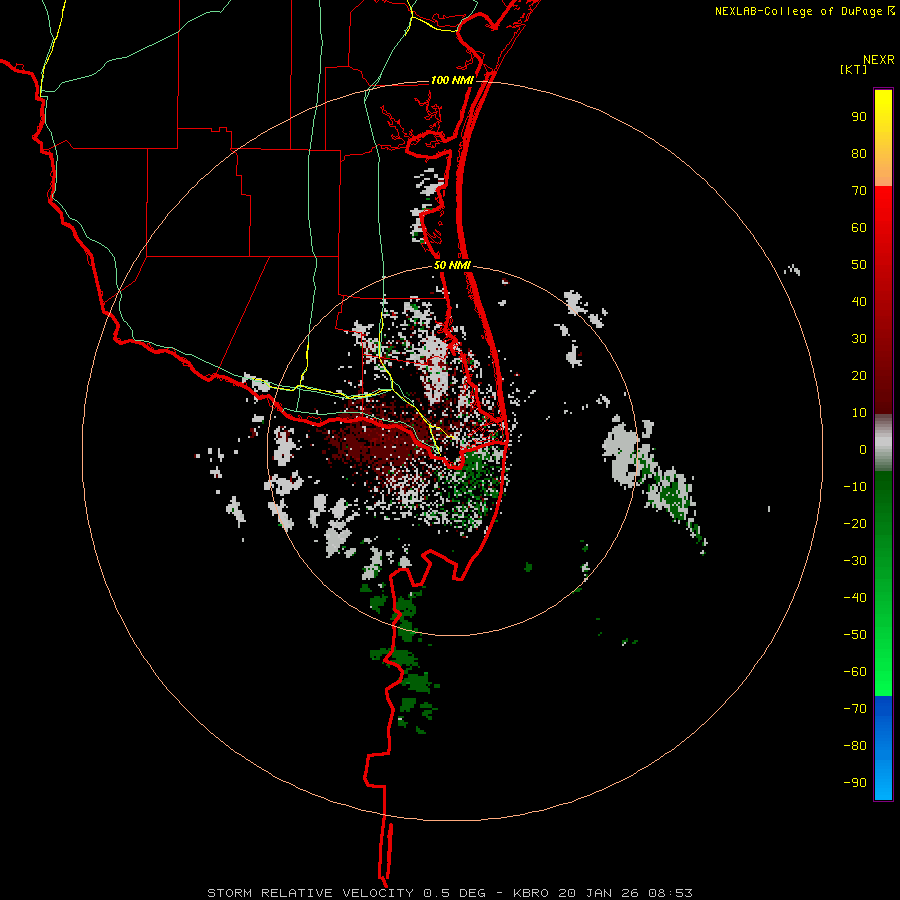Click the STORM RELATIVE VELOCITY caption text
900x900 pixels.
[311, 893]
